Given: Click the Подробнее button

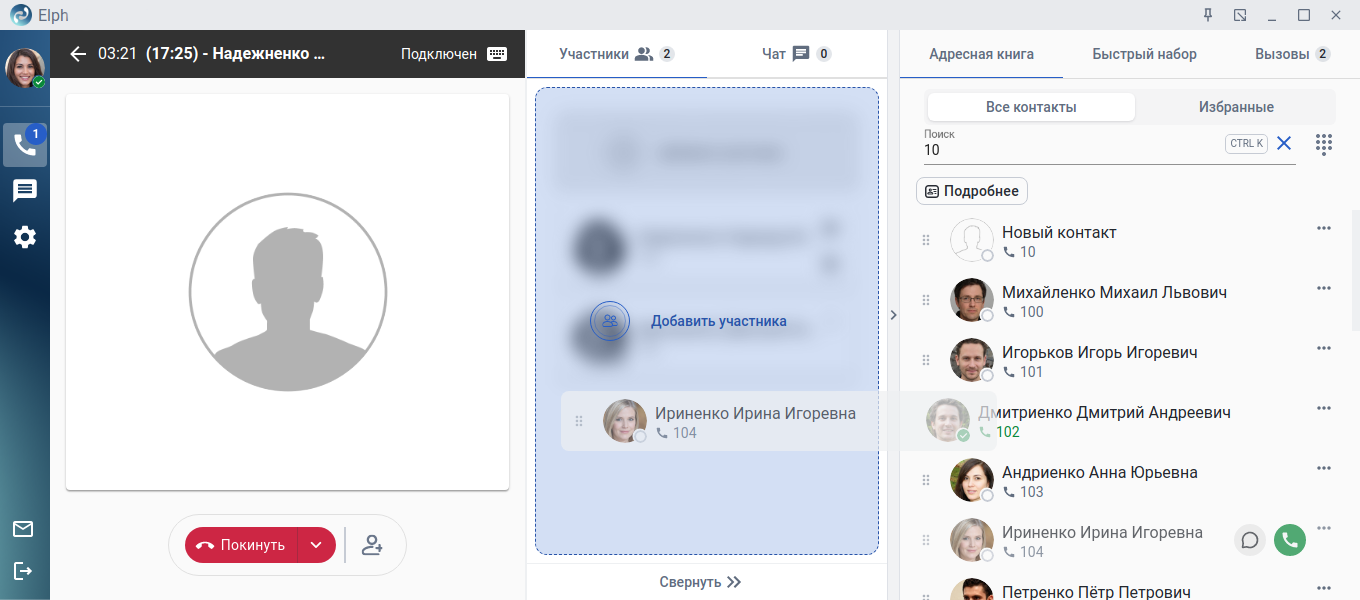Looking at the screenshot, I should [972, 191].
